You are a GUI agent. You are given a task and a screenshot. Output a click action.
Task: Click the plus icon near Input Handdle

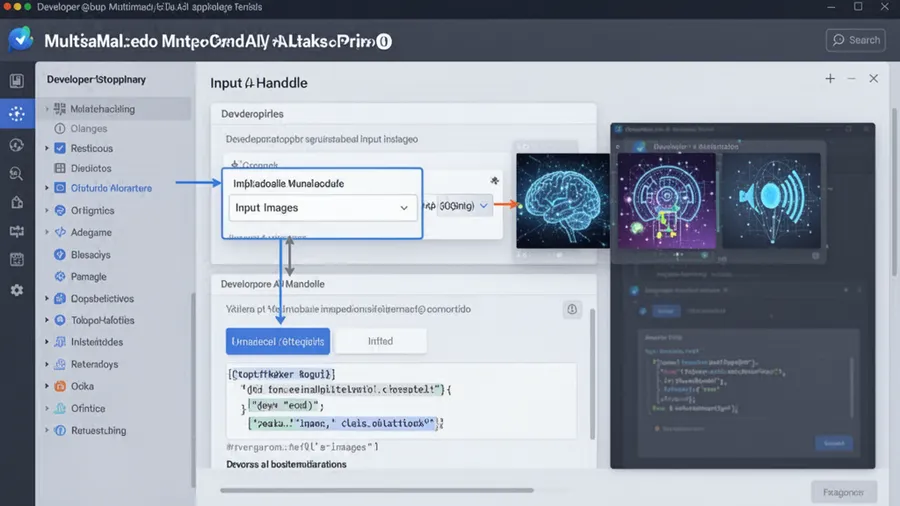pyautogui.click(x=830, y=79)
